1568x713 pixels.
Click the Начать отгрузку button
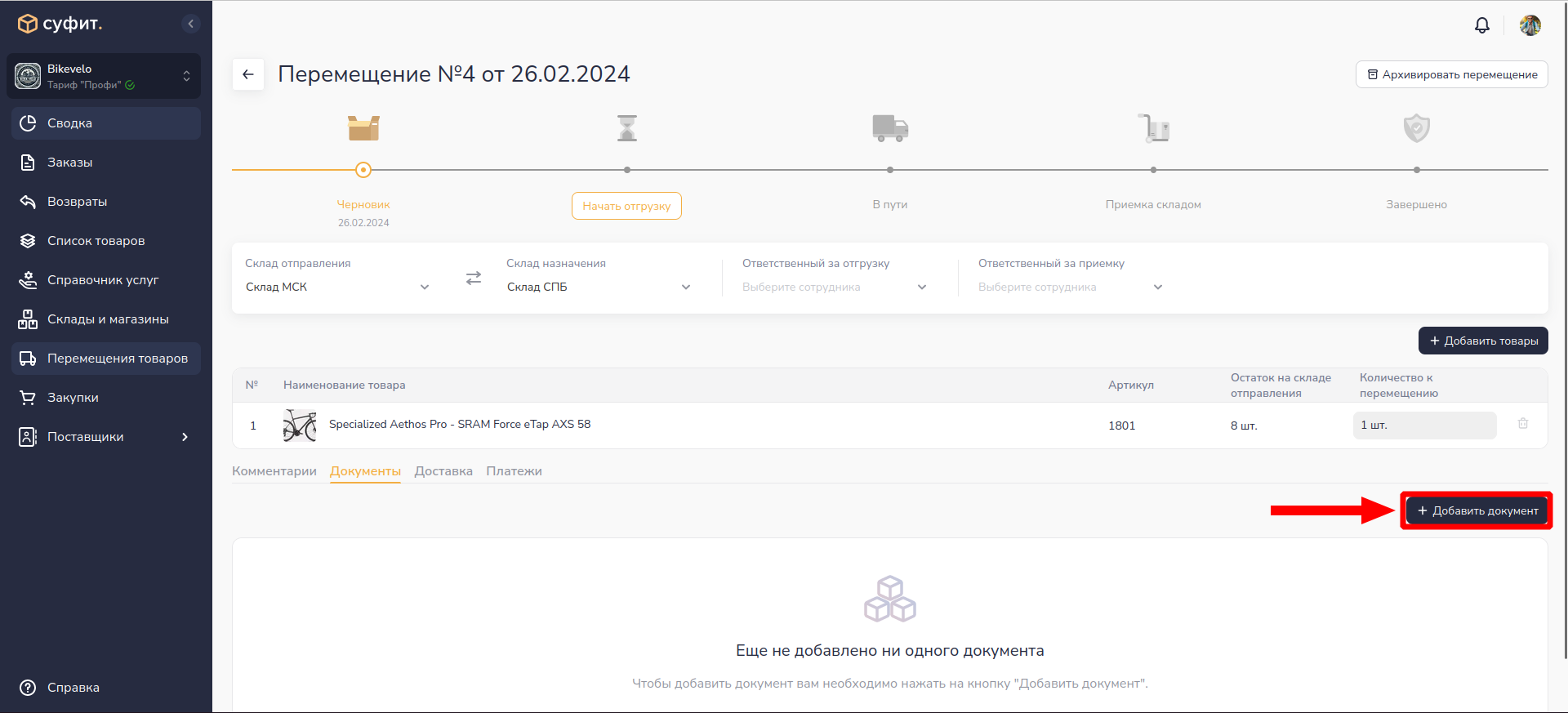pos(626,206)
